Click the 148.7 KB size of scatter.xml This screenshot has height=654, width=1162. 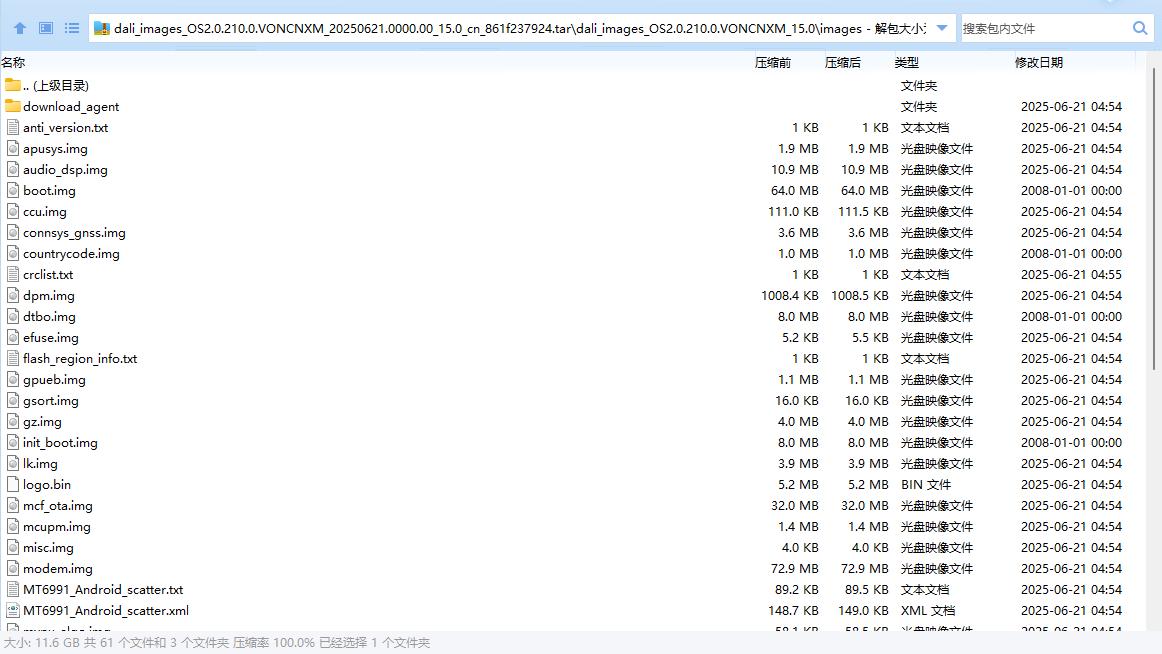[x=793, y=610]
